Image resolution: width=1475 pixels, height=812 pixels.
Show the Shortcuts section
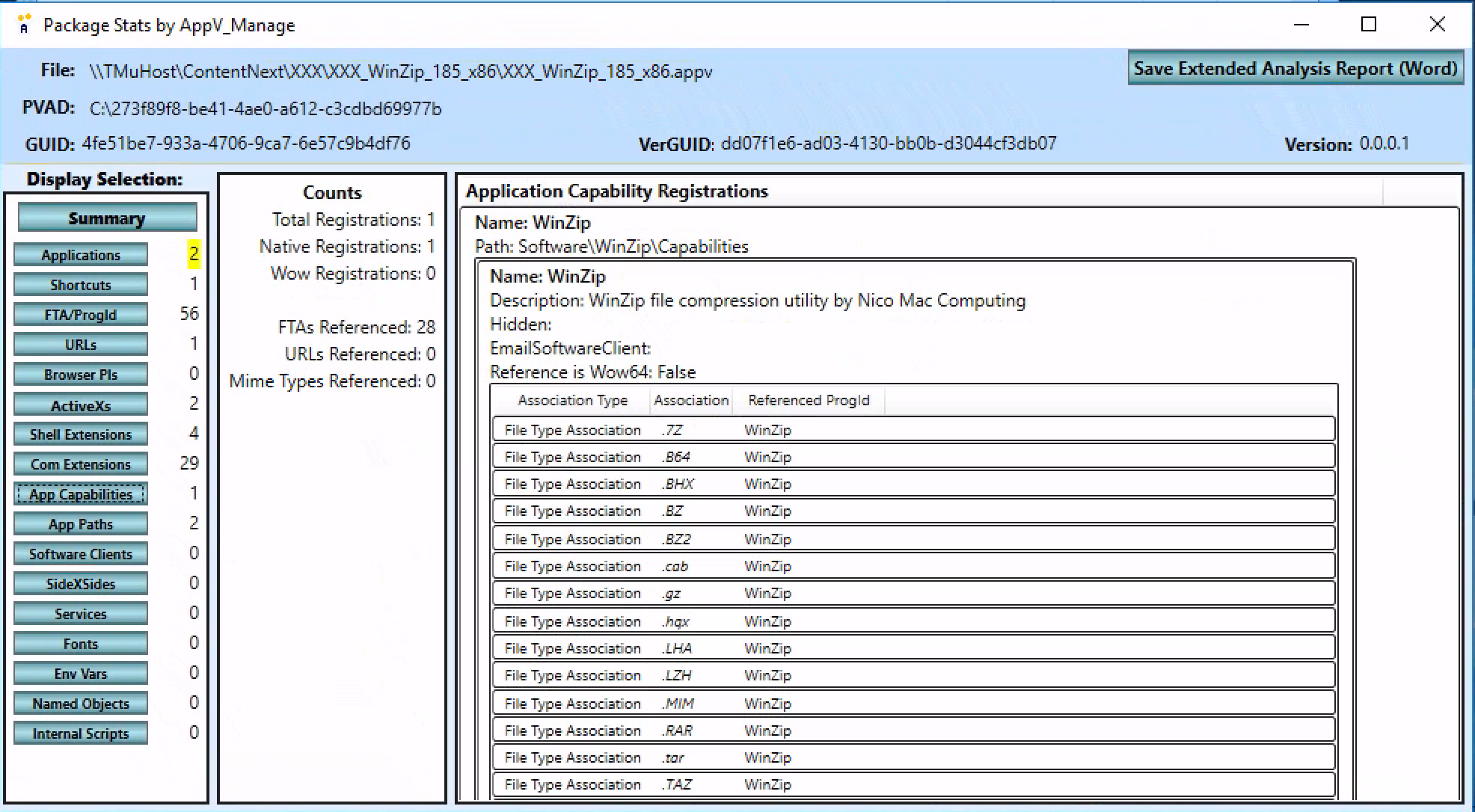pos(81,284)
